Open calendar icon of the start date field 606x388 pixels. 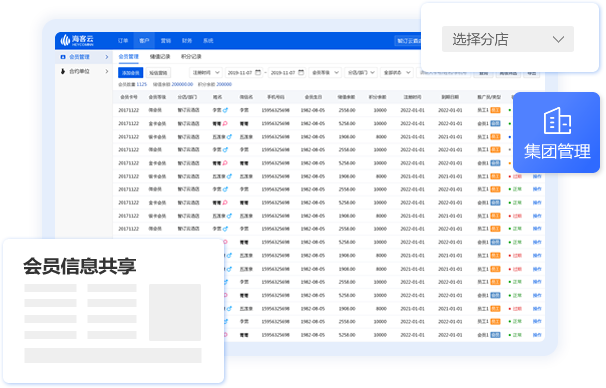point(258,72)
